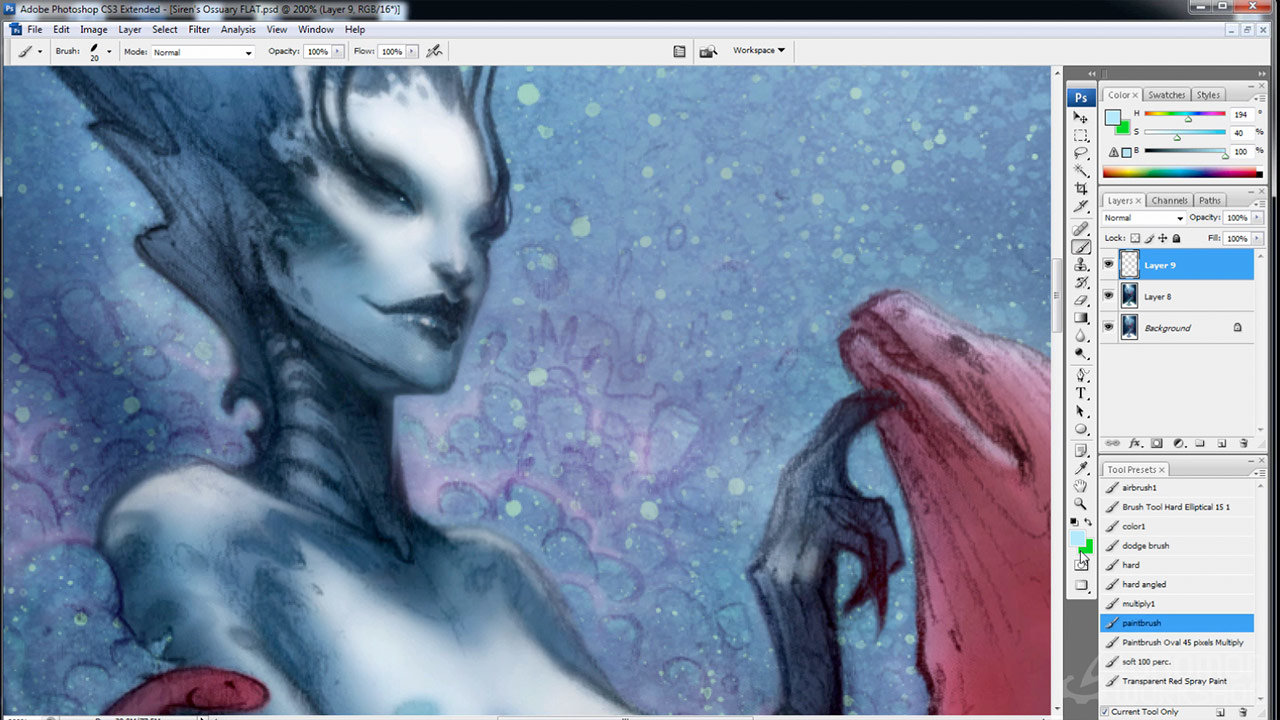The image size is (1280, 720).
Task: Select the Crop tool
Action: click(1081, 189)
